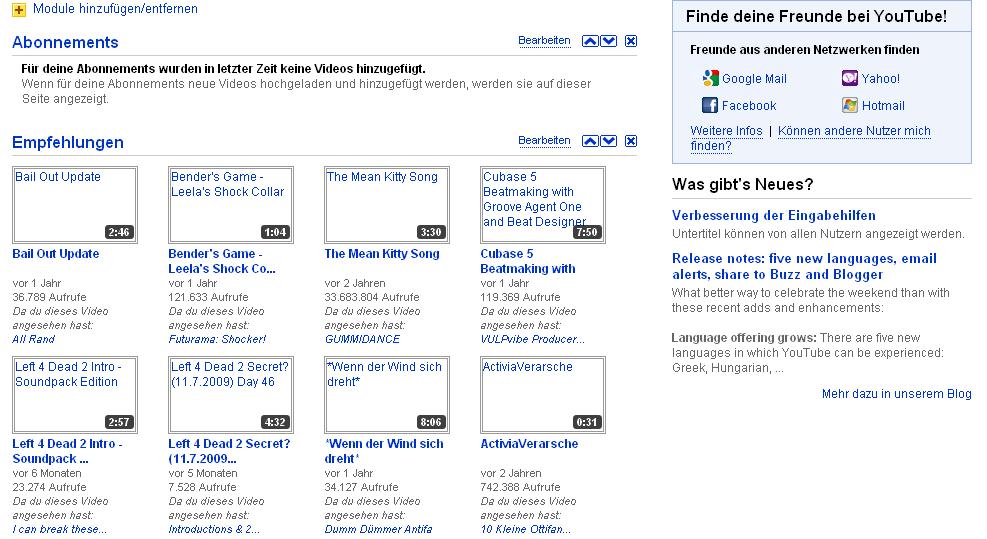Find friends via Hotmail link
The height and width of the screenshot is (539, 987).
(883, 106)
